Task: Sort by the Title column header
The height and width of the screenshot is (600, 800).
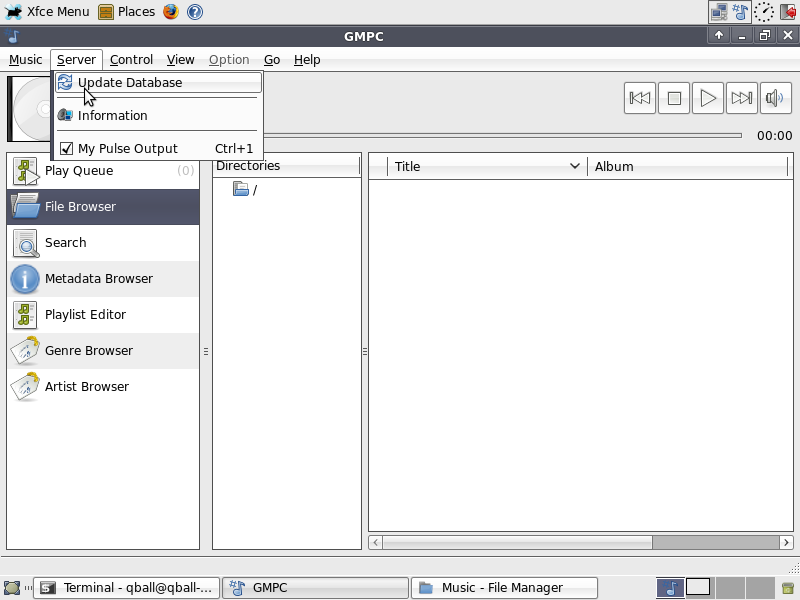Action: point(487,166)
